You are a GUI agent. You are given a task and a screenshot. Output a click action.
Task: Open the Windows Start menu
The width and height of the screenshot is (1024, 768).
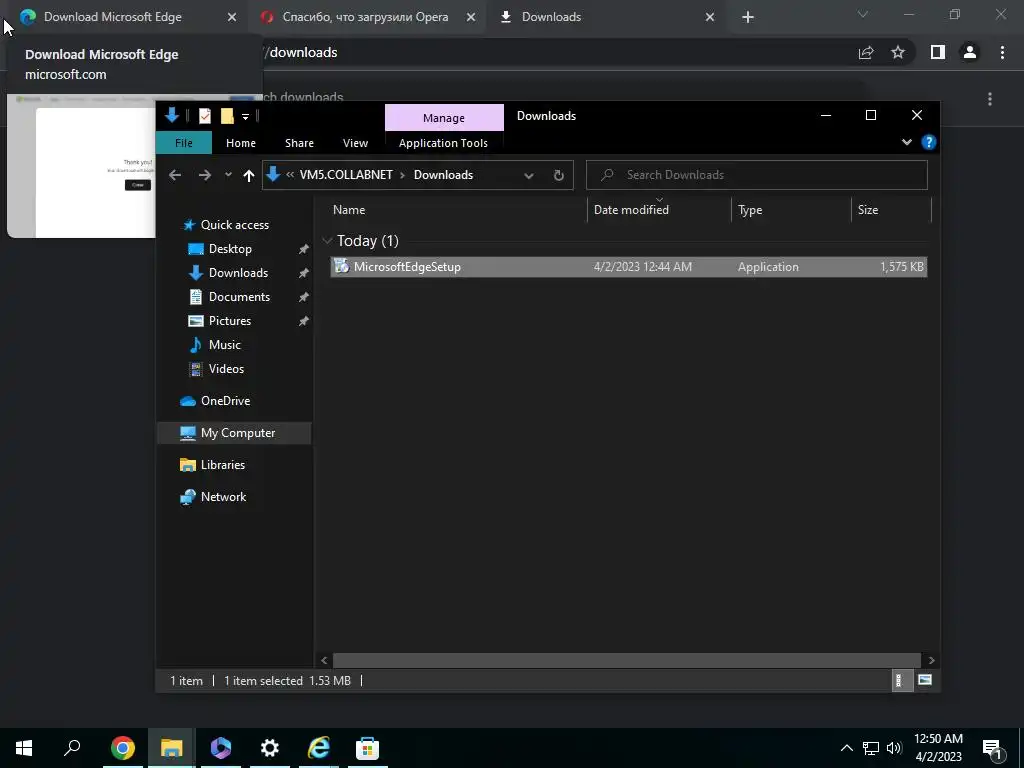tap(24, 748)
